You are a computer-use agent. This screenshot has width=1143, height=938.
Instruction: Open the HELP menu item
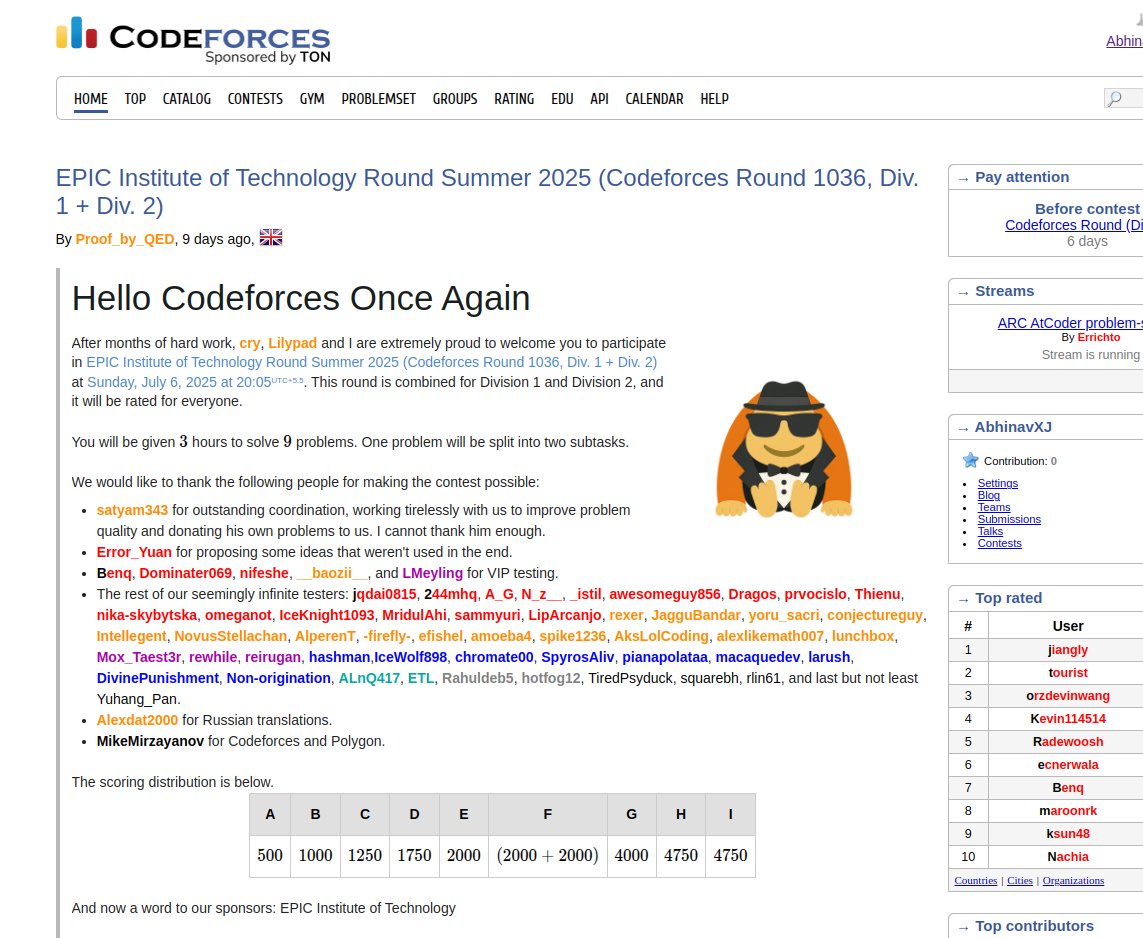point(714,98)
